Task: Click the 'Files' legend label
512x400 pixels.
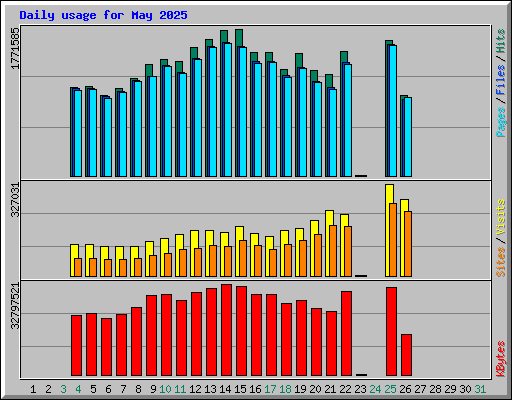Action: coord(501,79)
